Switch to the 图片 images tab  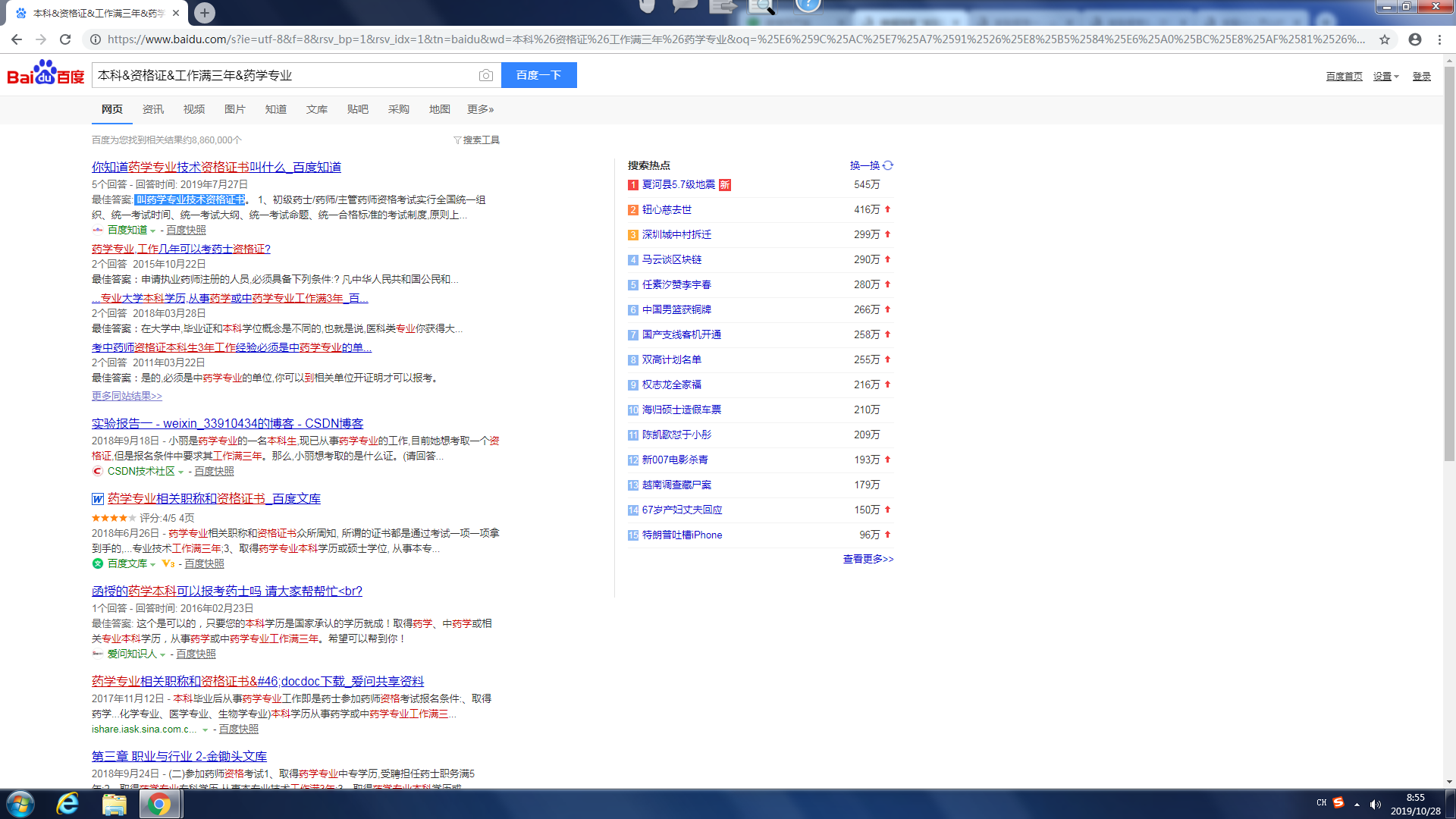pos(234,109)
